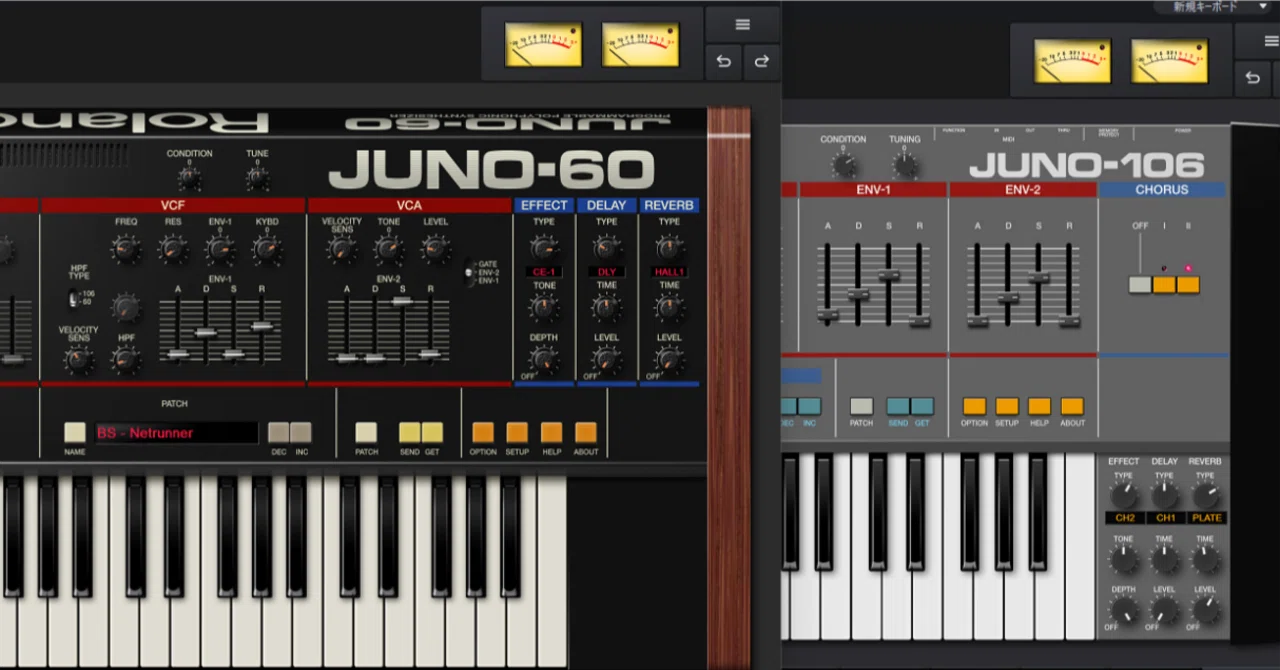Enable chorus II on JUNO-106
This screenshot has width=1280, height=670.
tap(1188, 284)
